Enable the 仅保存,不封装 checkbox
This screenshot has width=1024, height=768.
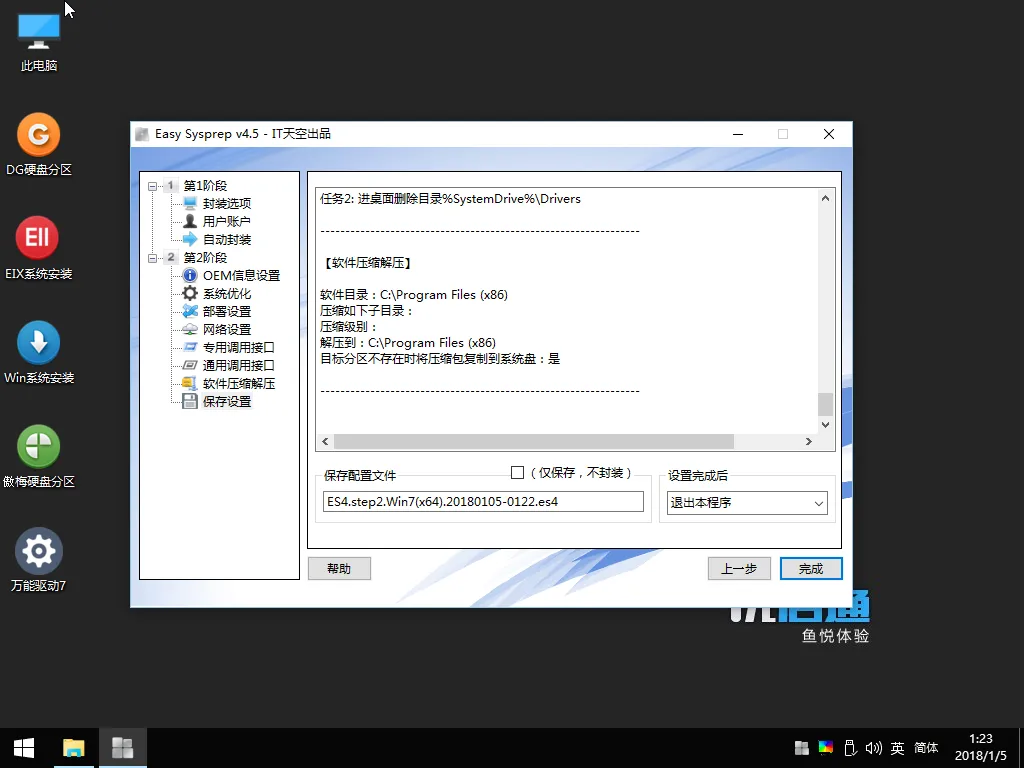[517, 472]
